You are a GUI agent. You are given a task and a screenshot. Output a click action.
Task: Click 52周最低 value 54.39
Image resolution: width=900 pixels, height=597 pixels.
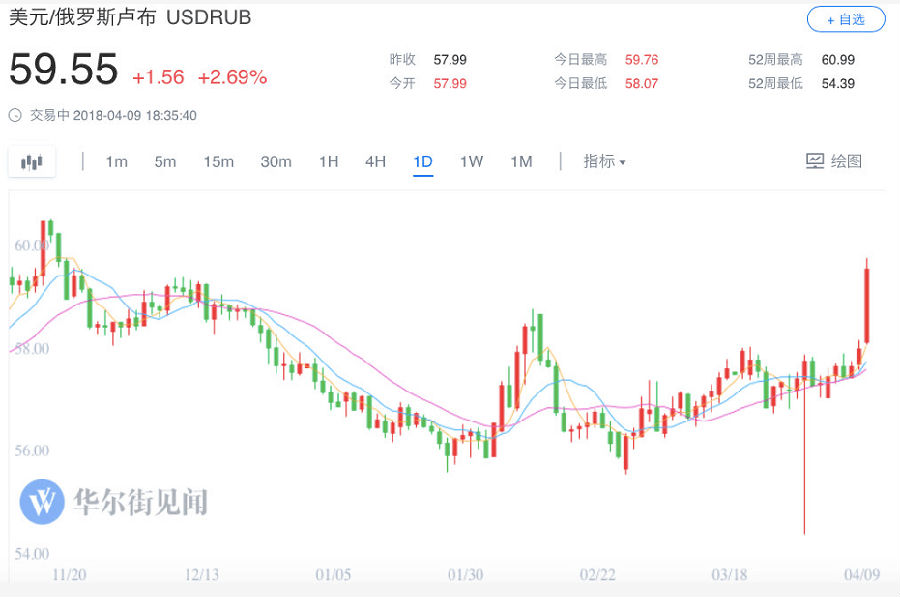(x=838, y=83)
